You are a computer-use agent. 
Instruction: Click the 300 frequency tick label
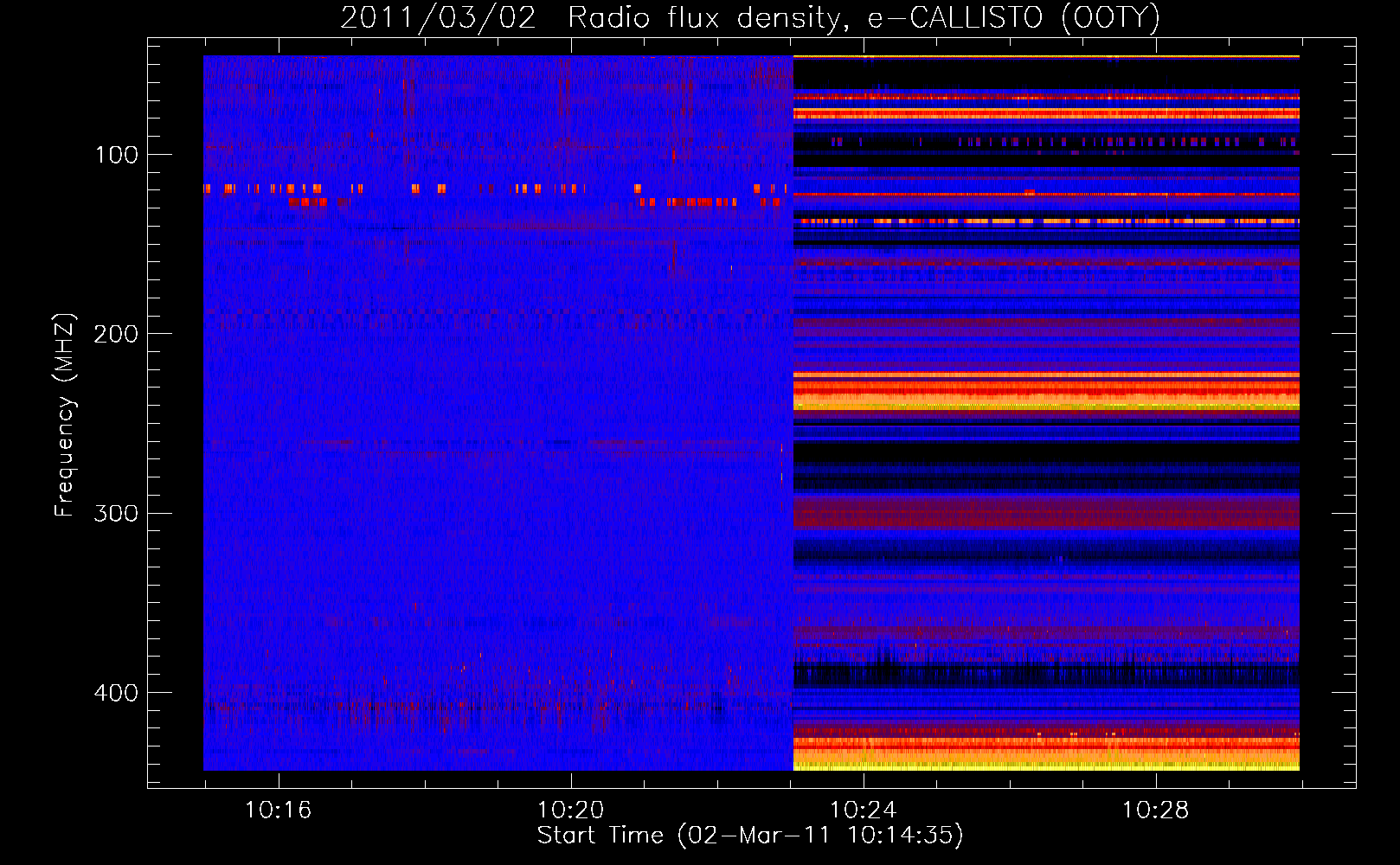tap(116, 513)
